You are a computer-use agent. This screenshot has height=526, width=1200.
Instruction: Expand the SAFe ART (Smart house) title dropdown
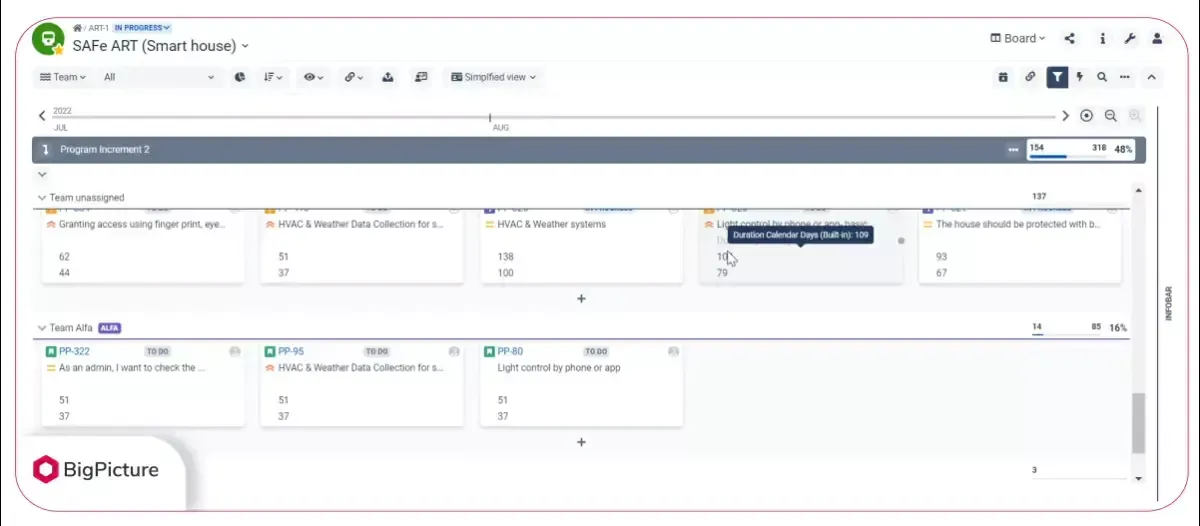point(245,46)
